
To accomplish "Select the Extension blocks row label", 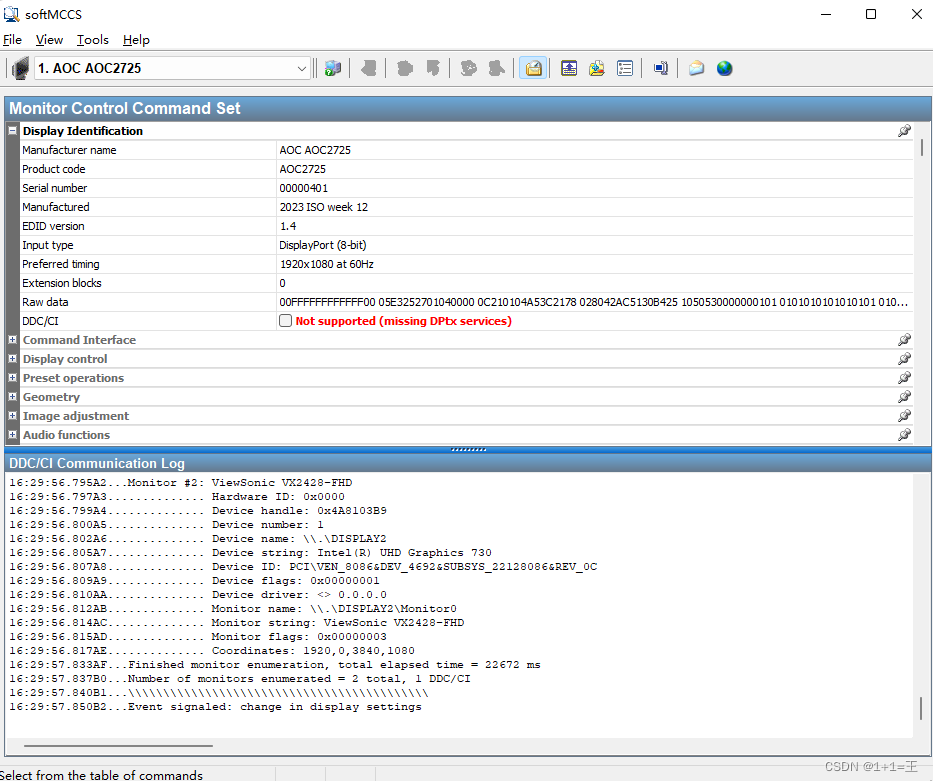I will [x=62, y=283].
